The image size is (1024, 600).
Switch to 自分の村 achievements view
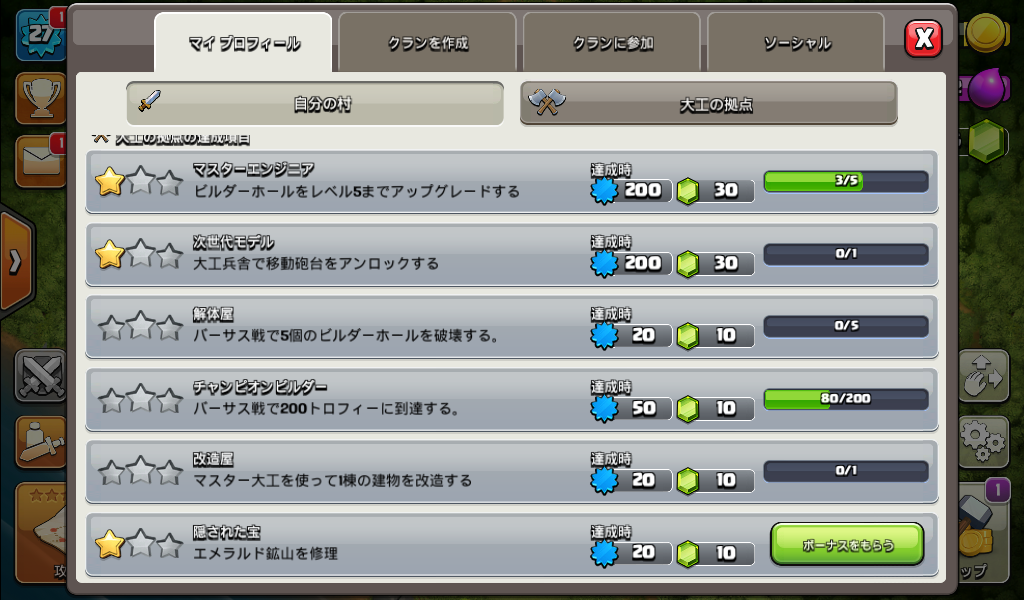point(315,103)
